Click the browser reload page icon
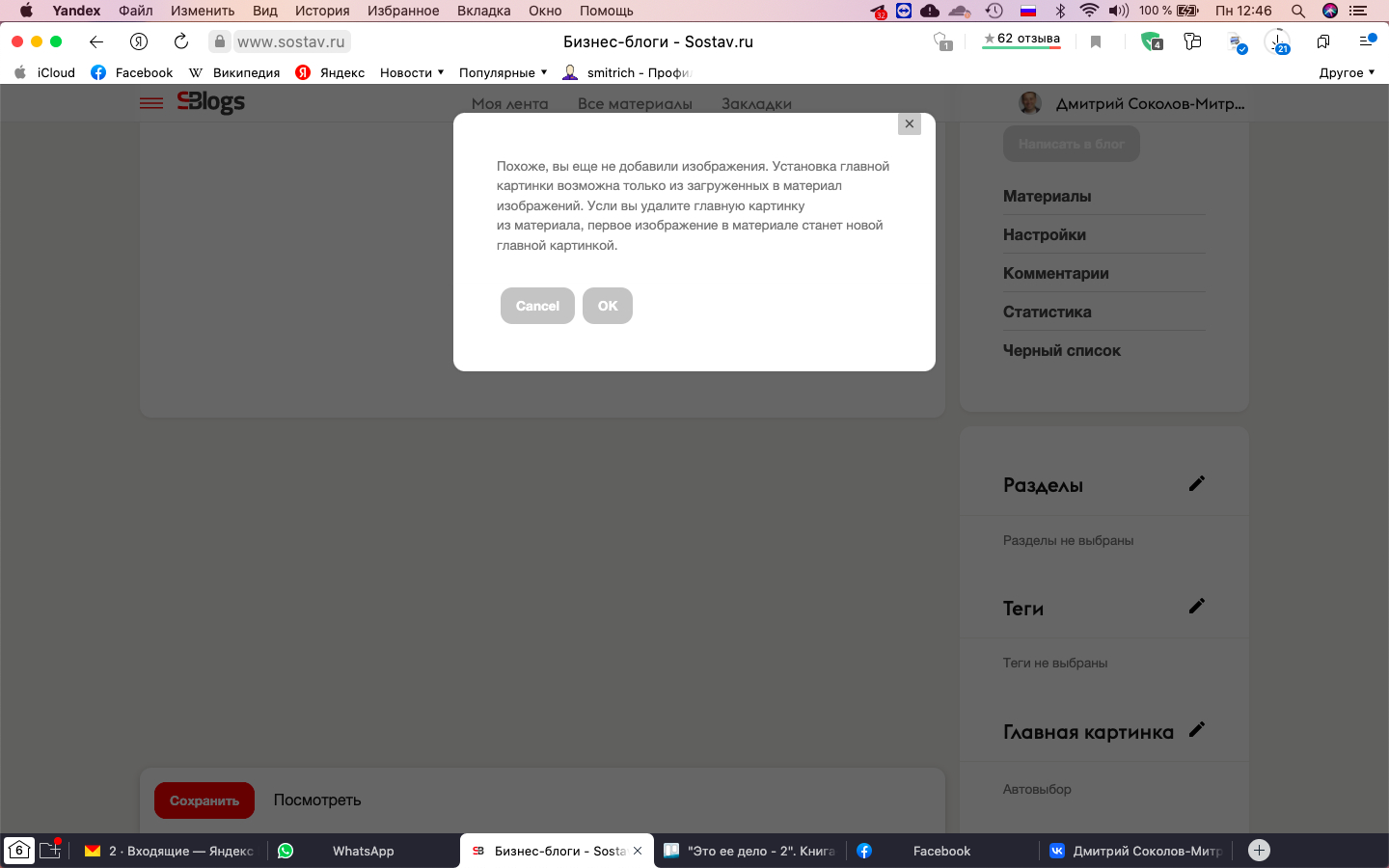The height and width of the screenshot is (868, 1389). [x=181, y=41]
